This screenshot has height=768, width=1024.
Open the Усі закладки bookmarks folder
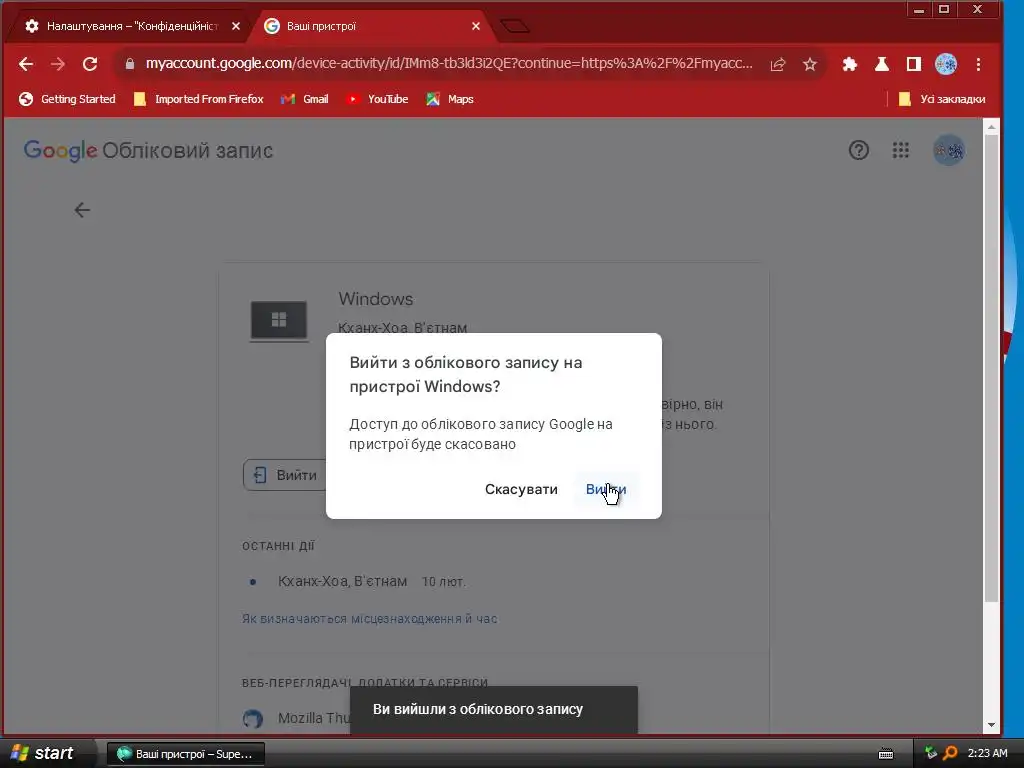point(942,99)
